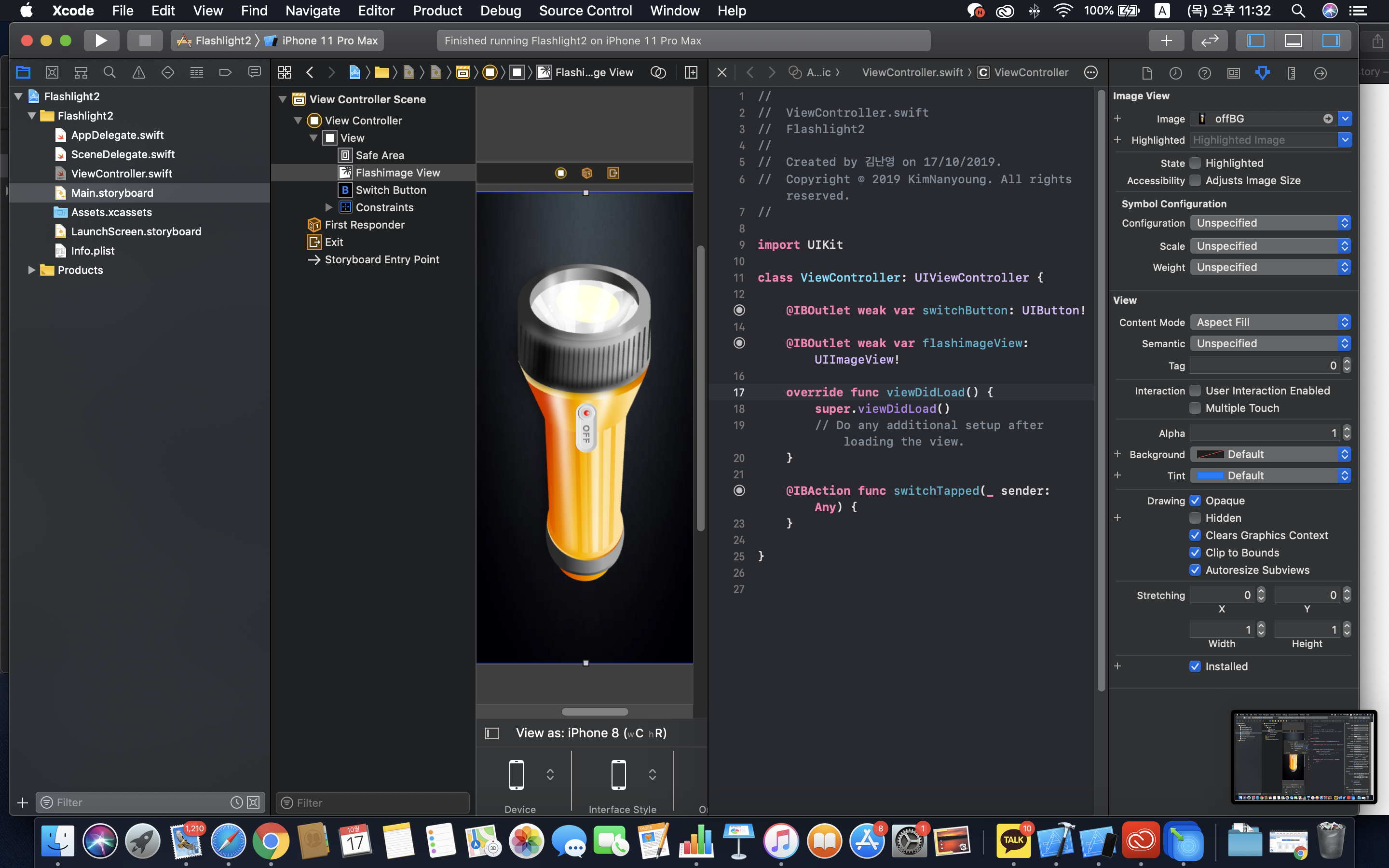Open the Identity inspector icon
The height and width of the screenshot is (868, 1389).
1233,73
